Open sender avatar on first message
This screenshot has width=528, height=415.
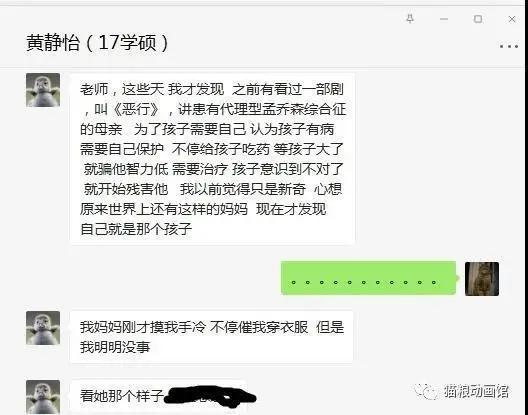[x=43, y=90]
